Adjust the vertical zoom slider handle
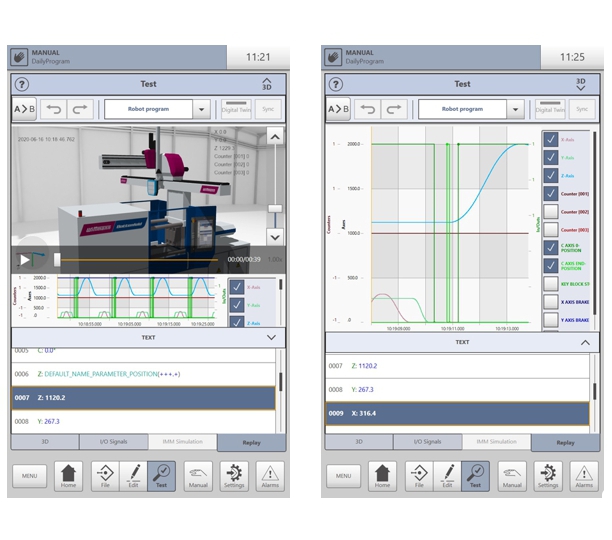The width and height of the screenshot is (612, 540). tap(275, 209)
